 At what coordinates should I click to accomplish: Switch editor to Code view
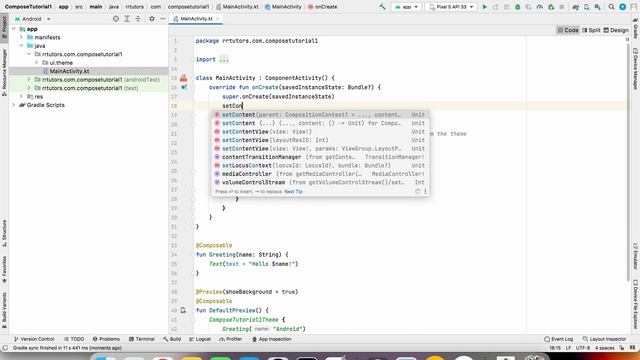coord(568,30)
